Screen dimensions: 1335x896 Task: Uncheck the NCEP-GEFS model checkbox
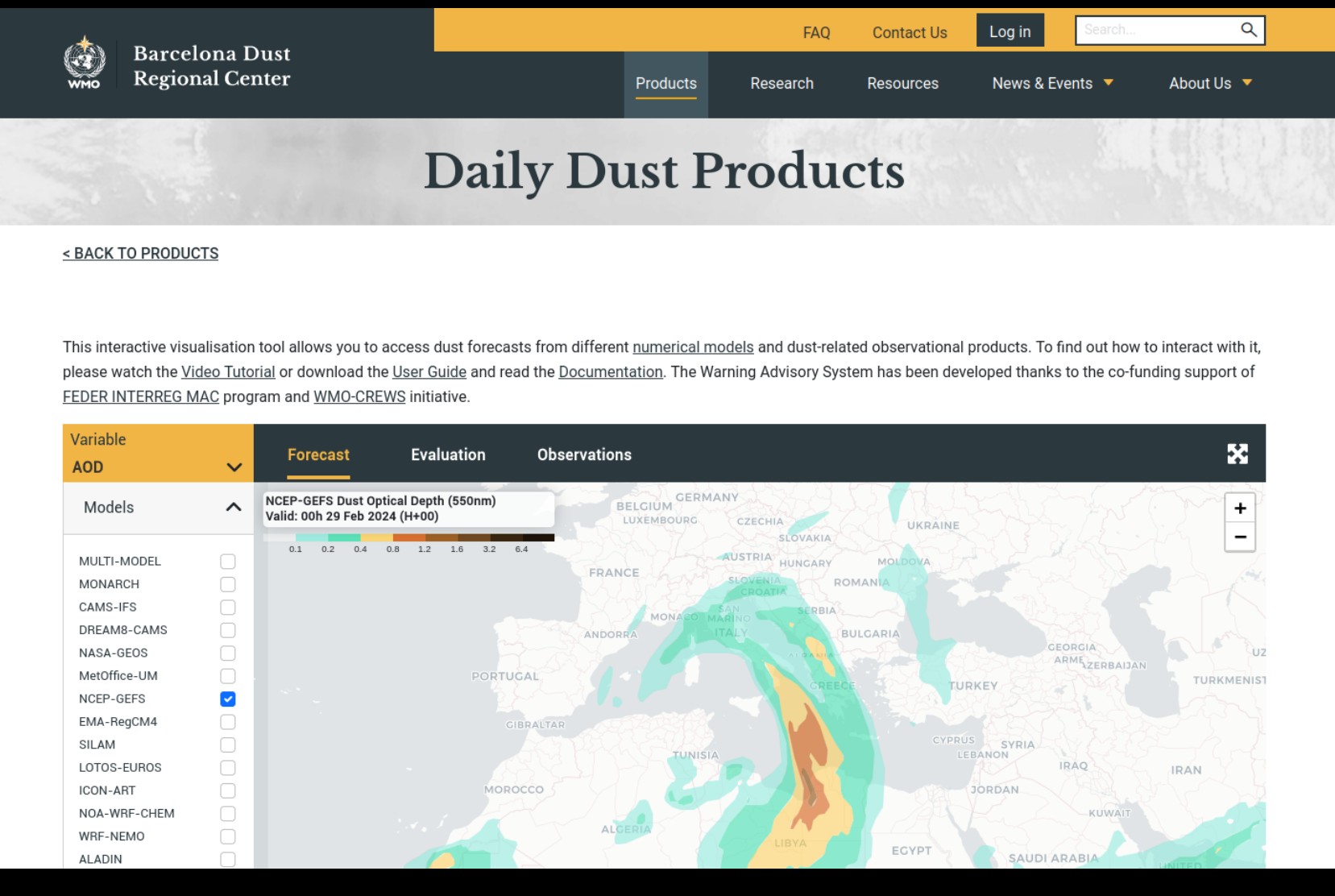pos(228,699)
